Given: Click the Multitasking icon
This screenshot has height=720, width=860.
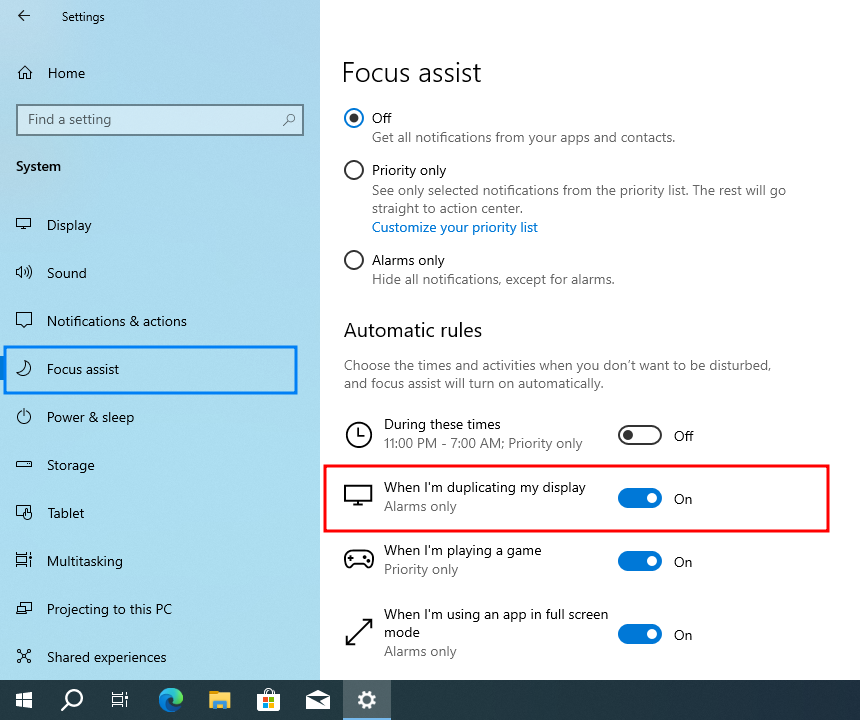Looking at the screenshot, I should [x=24, y=560].
